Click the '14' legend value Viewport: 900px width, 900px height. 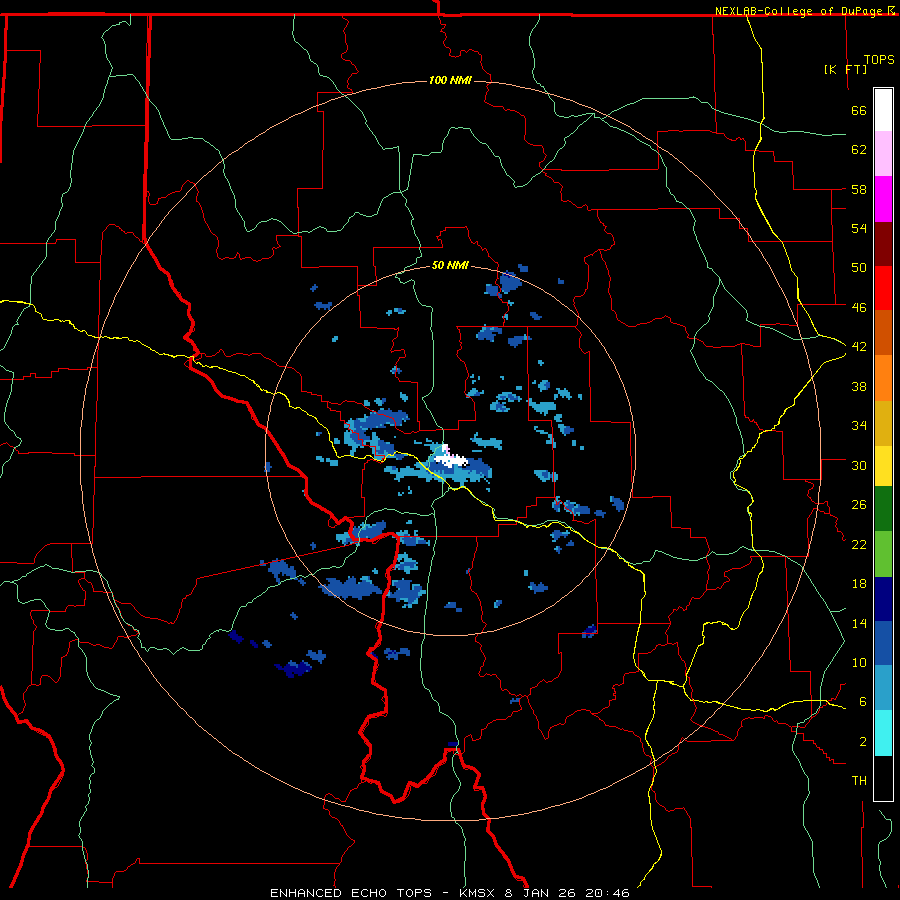tap(859, 623)
